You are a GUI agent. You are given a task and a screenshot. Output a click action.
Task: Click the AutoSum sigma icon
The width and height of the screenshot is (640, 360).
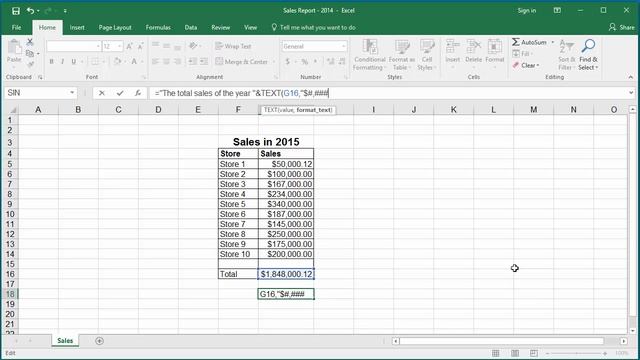[516, 42]
